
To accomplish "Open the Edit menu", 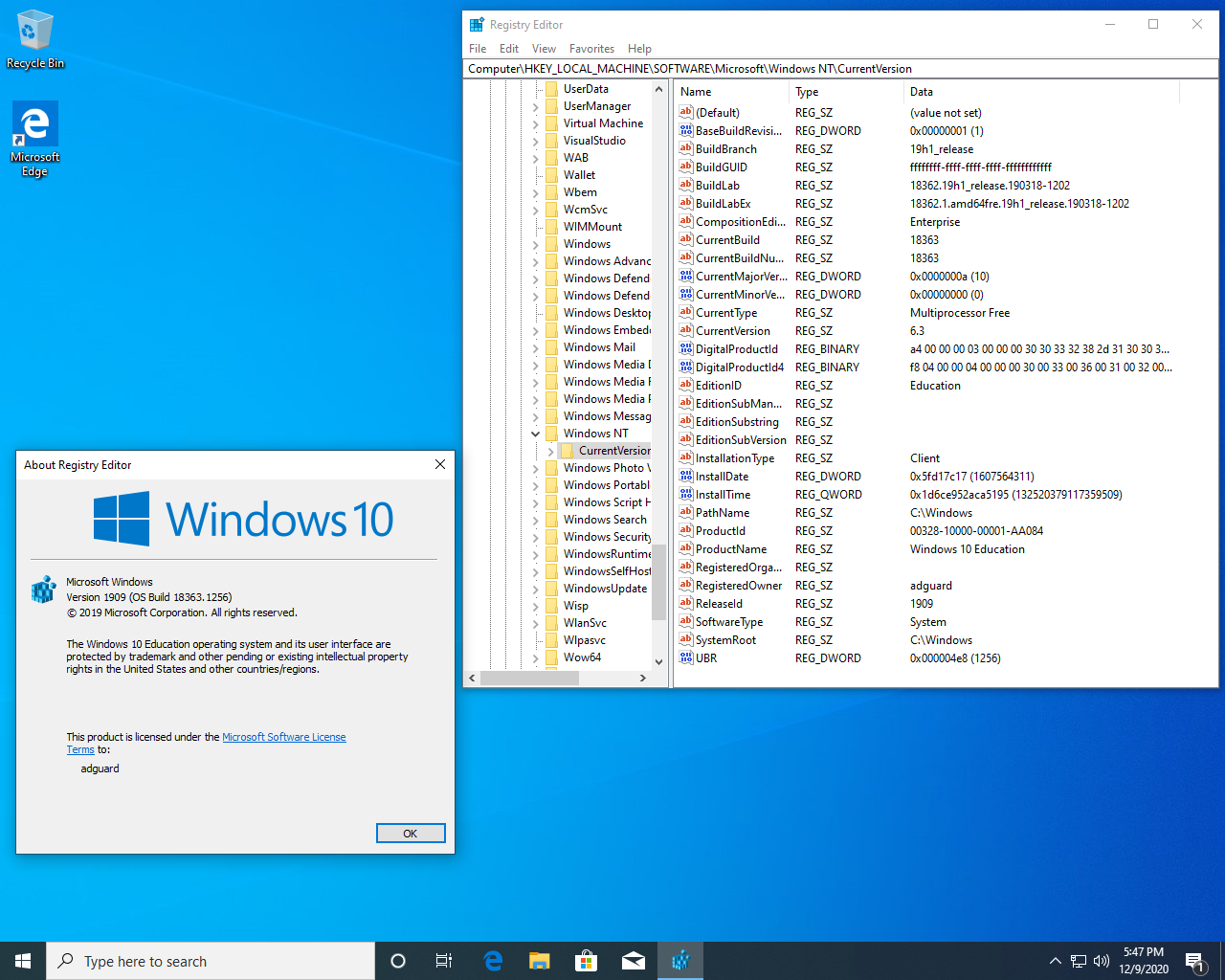I will (509, 49).
